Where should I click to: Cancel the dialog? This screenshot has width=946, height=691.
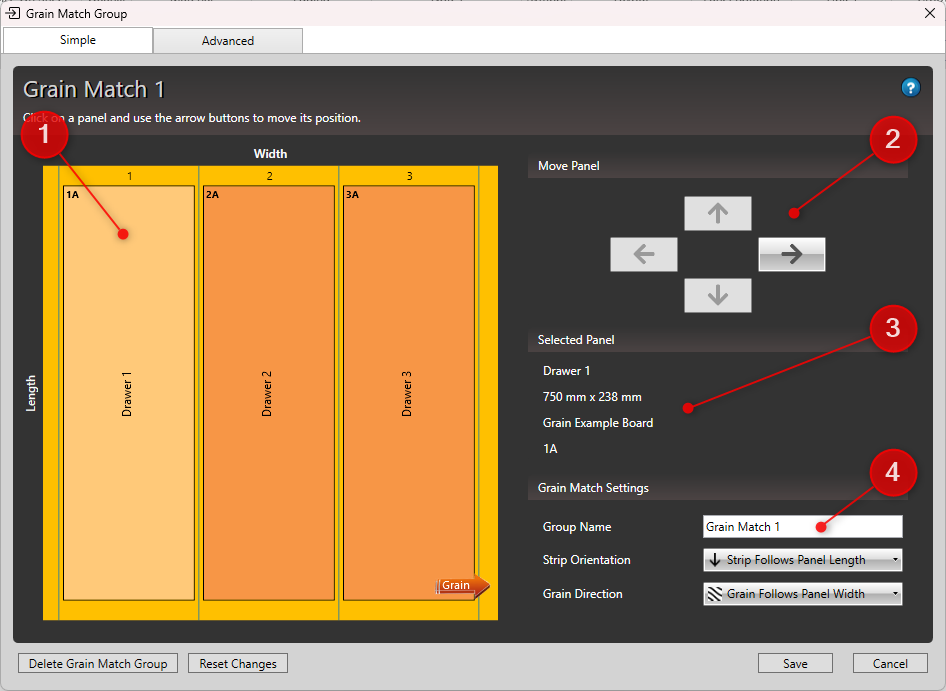click(x=890, y=663)
